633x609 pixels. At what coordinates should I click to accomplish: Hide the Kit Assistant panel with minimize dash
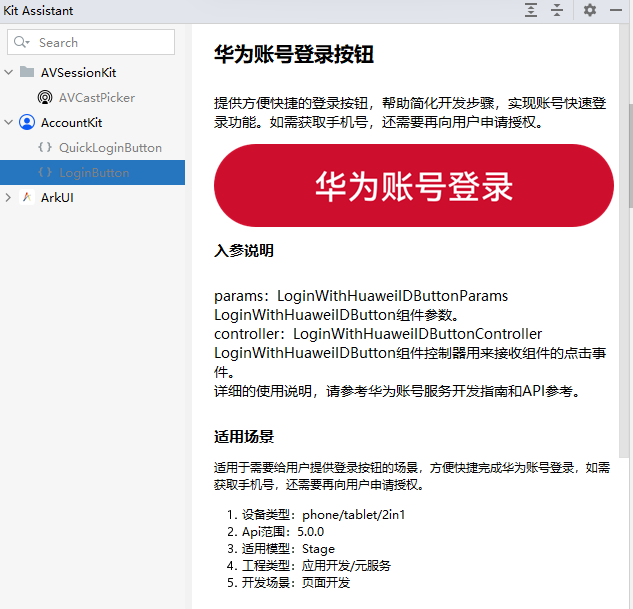616,10
